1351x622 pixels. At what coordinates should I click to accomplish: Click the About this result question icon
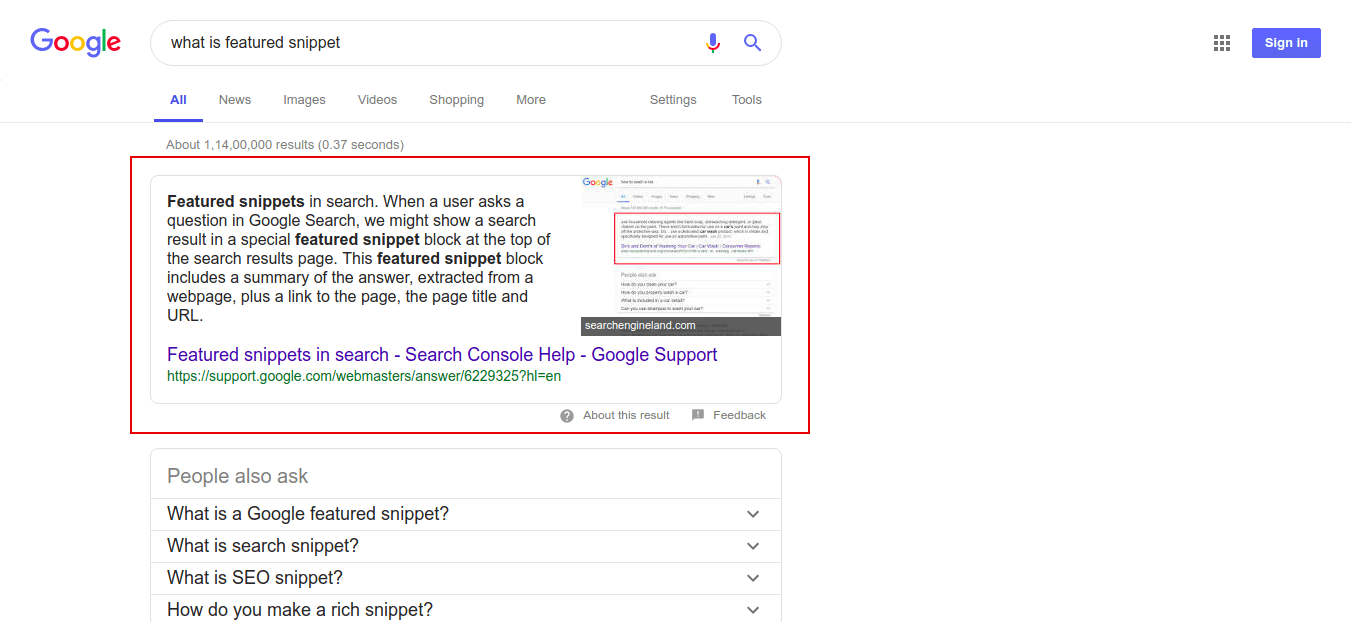point(567,415)
